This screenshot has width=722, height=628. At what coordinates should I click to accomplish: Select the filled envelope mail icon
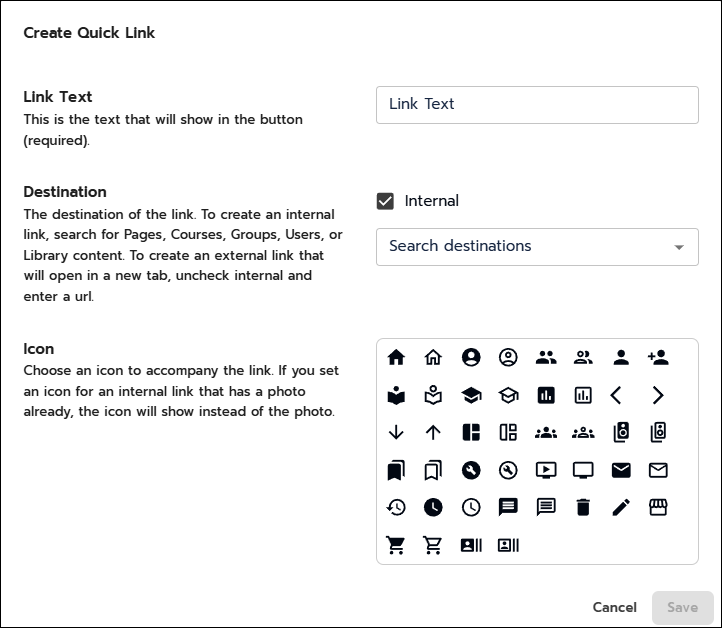pyautogui.click(x=621, y=470)
